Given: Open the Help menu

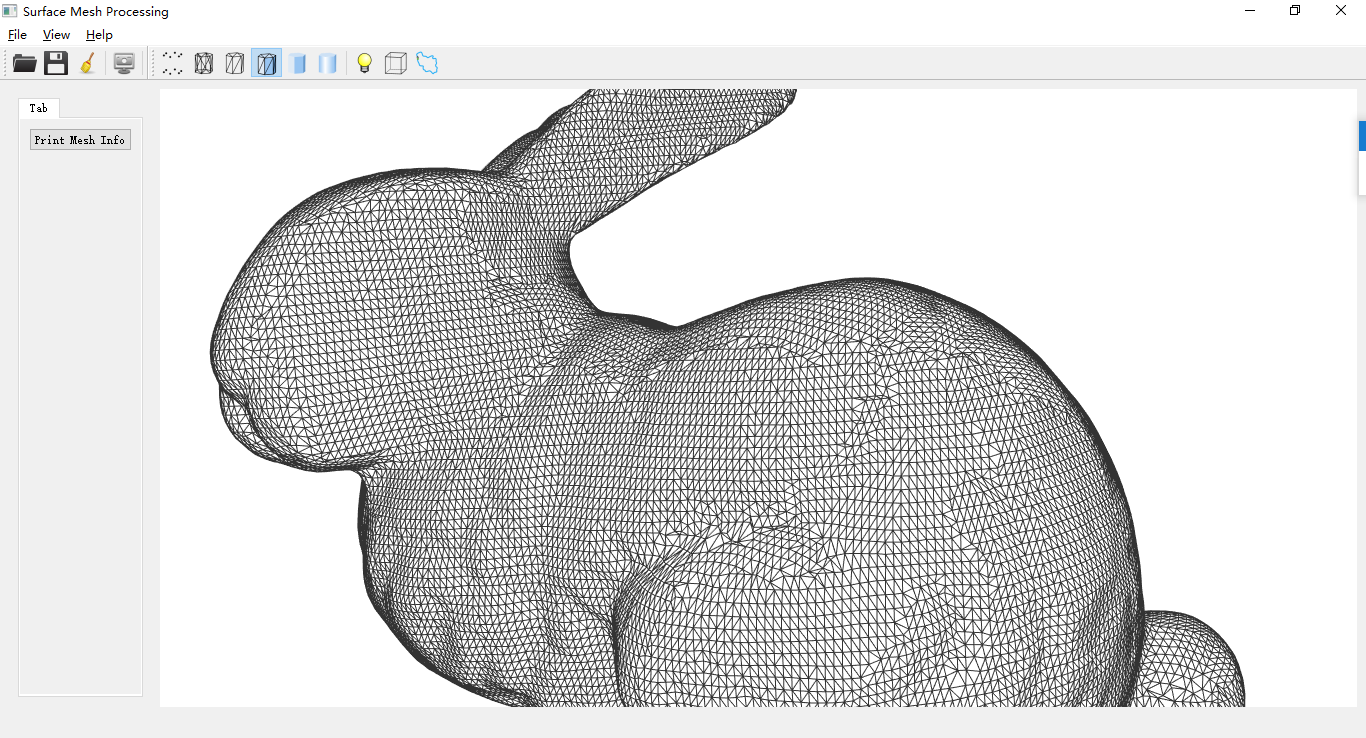Looking at the screenshot, I should [98, 34].
